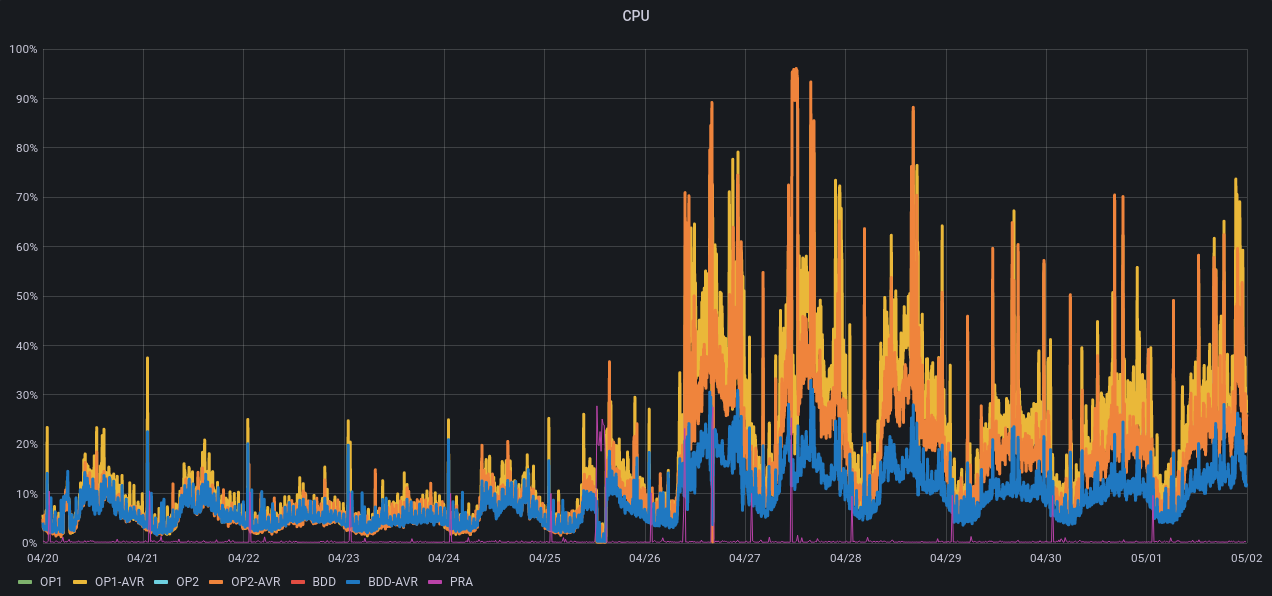Click the tallest orange peak near 96%
Viewport: 1272px width, 596px height.
(x=795, y=72)
